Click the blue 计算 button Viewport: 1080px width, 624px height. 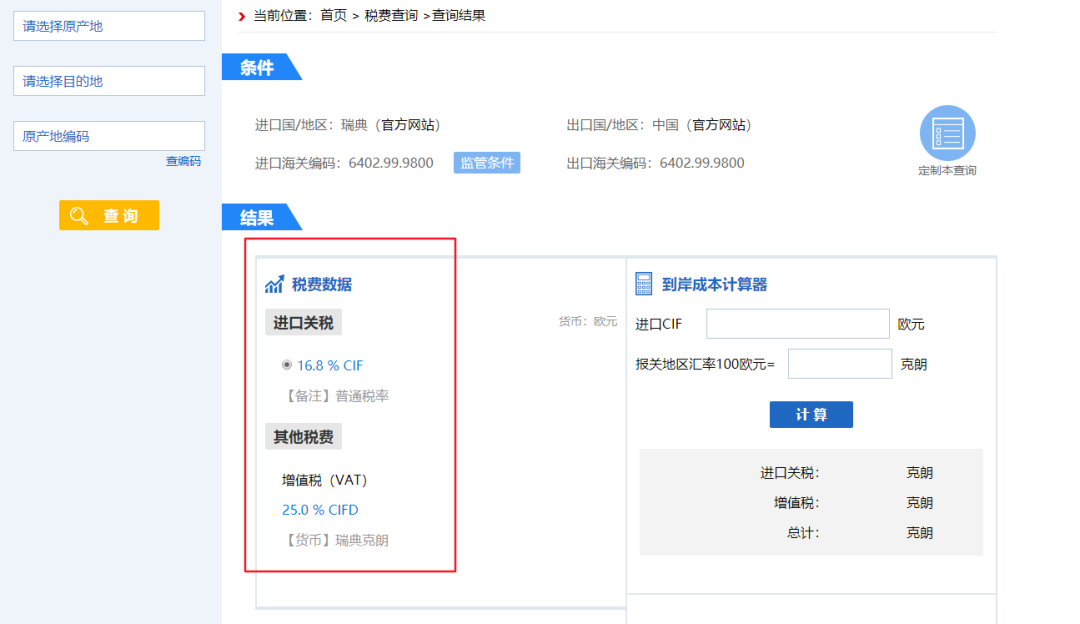pyautogui.click(x=811, y=415)
